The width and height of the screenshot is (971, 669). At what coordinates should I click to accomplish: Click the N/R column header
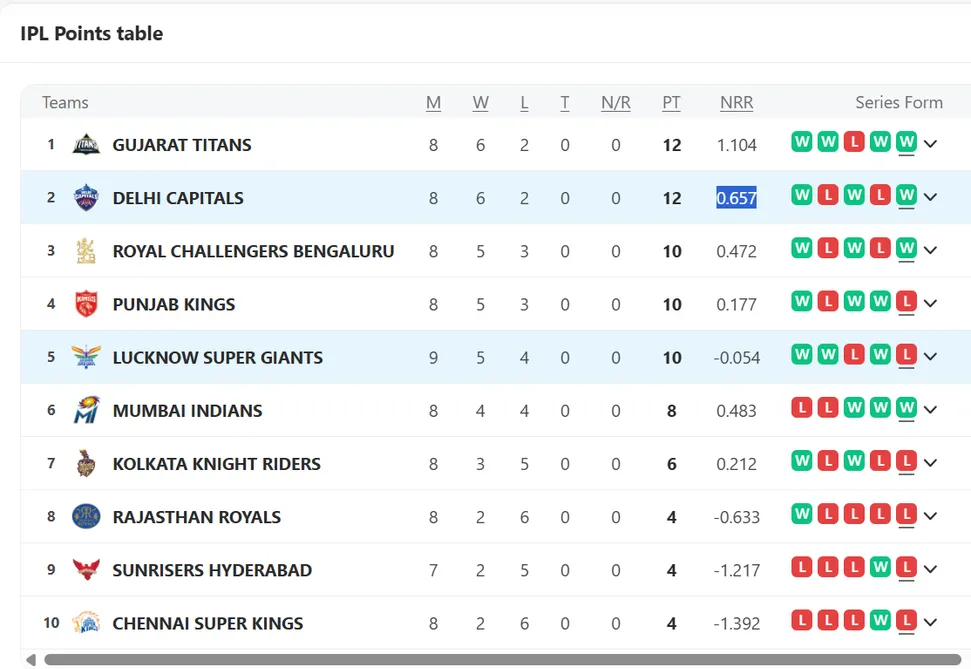(616, 103)
